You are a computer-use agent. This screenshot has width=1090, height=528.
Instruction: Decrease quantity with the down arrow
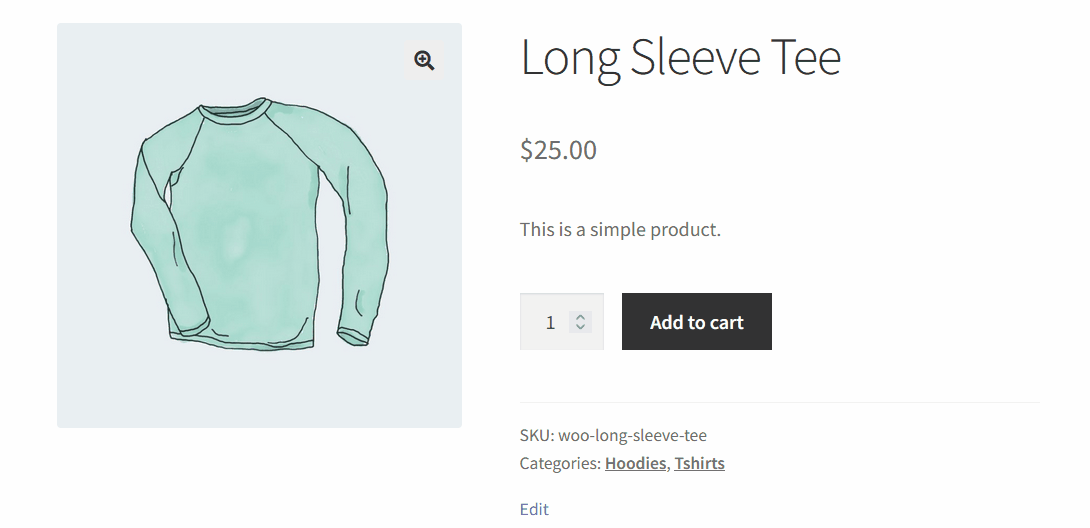pyautogui.click(x=580, y=327)
